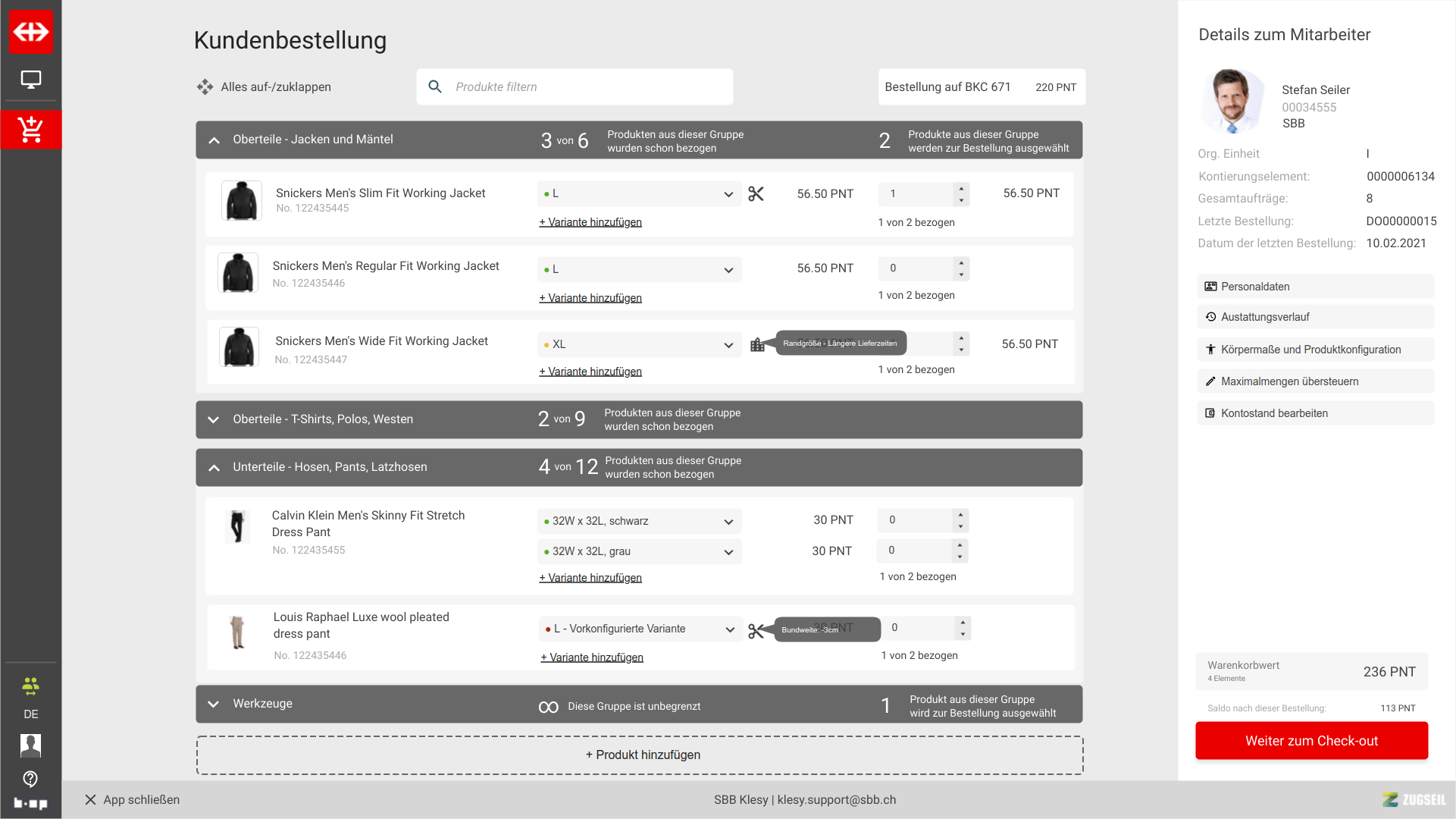Decrease quantity of Regular Fit Working Jacket
The height and width of the screenshot is (819, 1456).
[x=961, y=275]
